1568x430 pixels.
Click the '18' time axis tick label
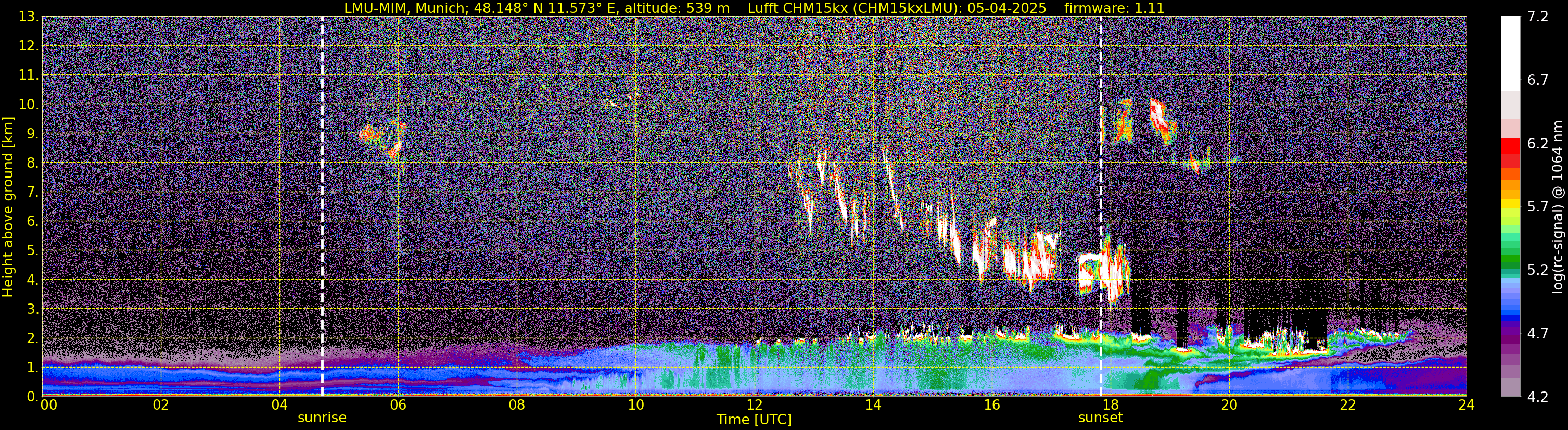click(x=1110, y=405)
